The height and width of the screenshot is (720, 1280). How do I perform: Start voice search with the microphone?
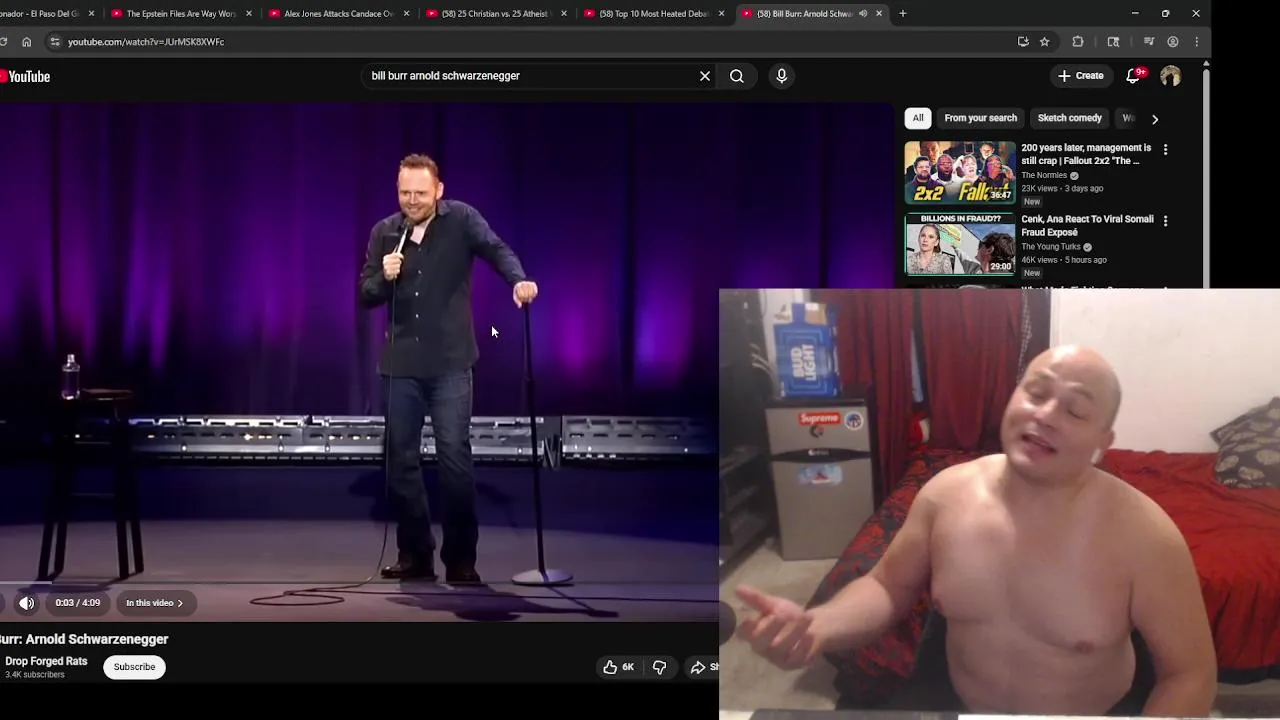tap(782, 76)
